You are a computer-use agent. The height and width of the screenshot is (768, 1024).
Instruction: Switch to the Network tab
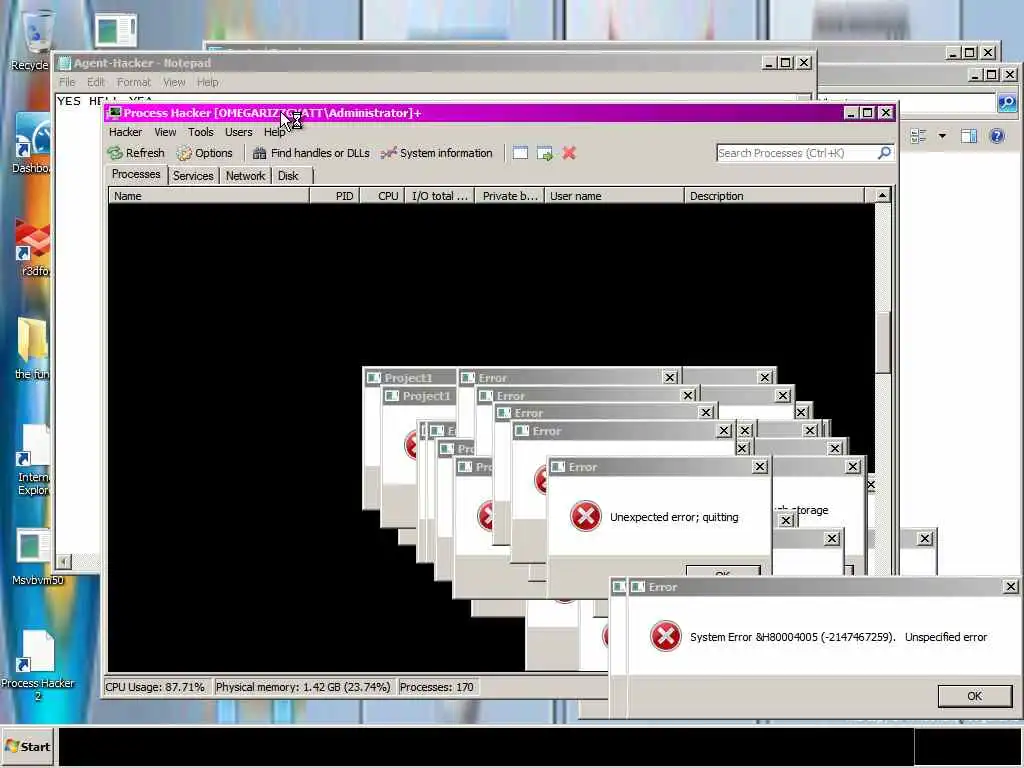pyautogui.click(x=246, y=176)
